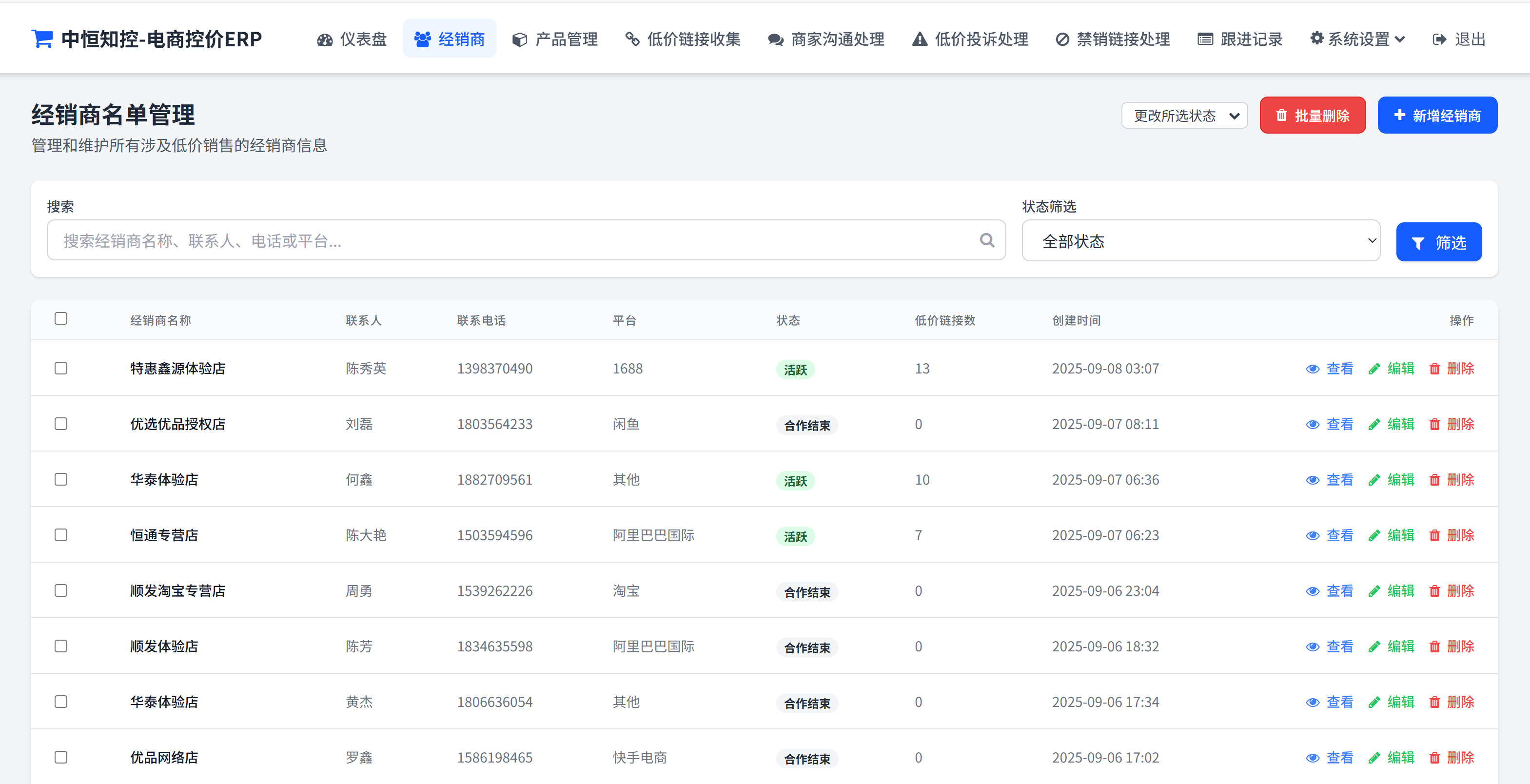Viewport: 1530px width, 784px height.
Task: Open the 更改所选状态 dropdown
Action: (x=1184, y=116)
